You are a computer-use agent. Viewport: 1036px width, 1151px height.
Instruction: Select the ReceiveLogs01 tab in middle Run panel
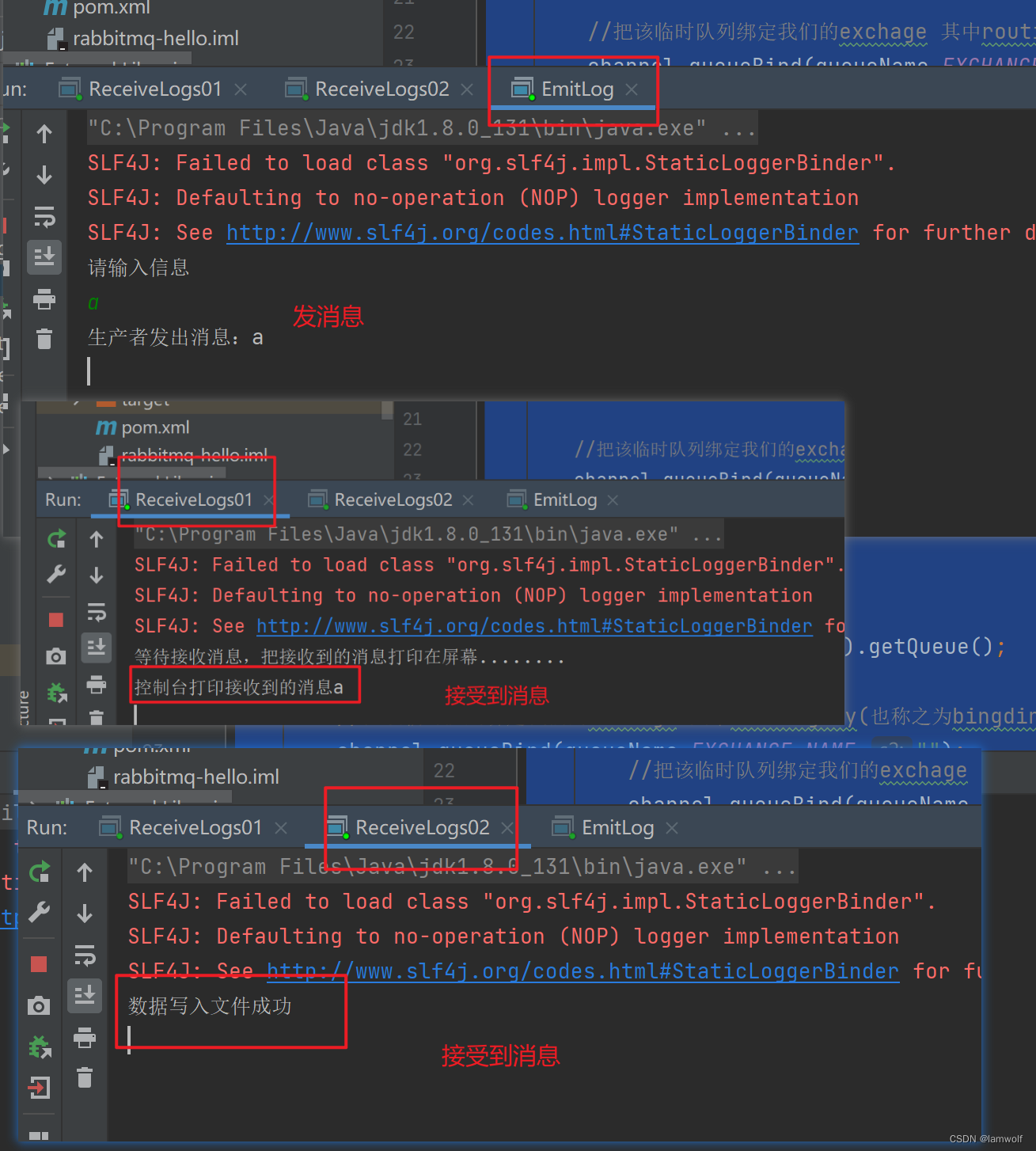(181, 500)
